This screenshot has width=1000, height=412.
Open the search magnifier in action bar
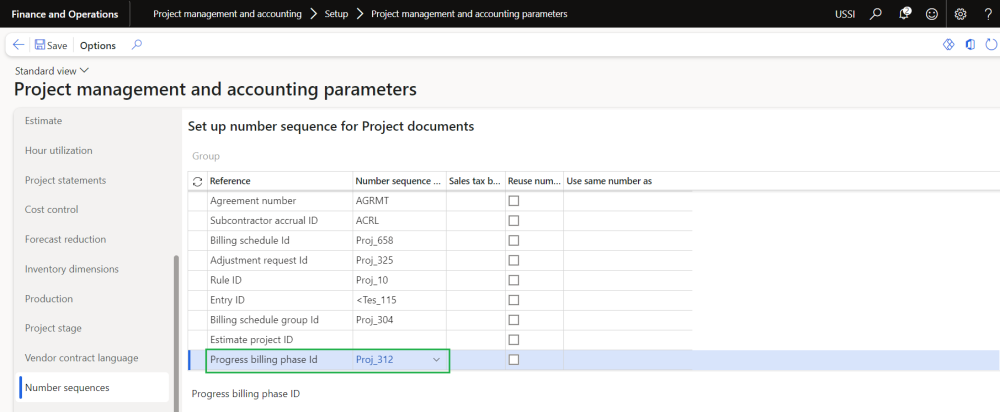pos(137,45)
